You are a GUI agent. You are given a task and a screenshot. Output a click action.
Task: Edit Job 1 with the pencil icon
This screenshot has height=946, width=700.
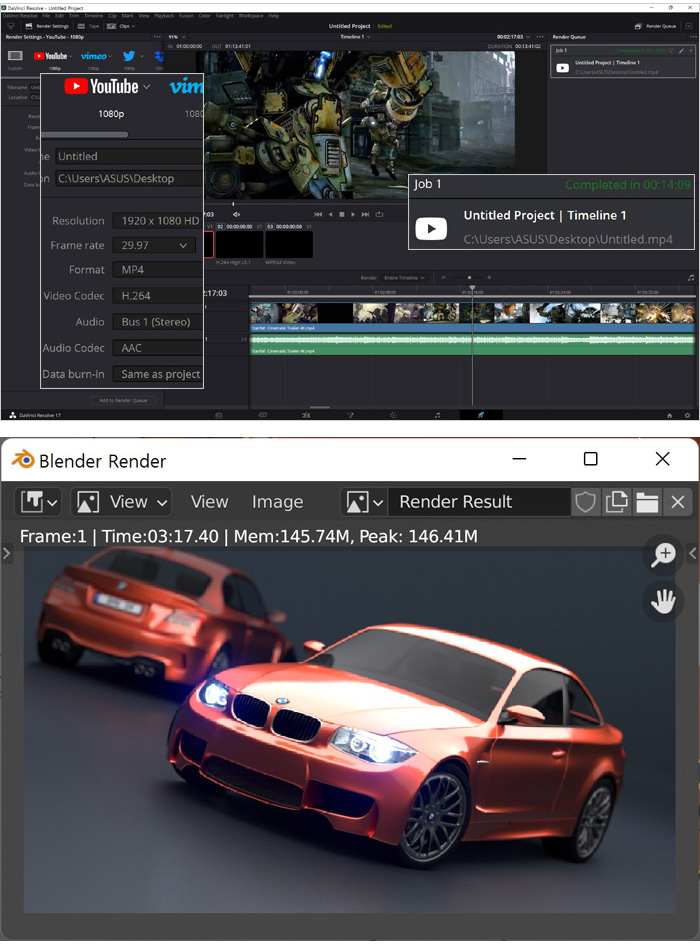tap(681, 51)
